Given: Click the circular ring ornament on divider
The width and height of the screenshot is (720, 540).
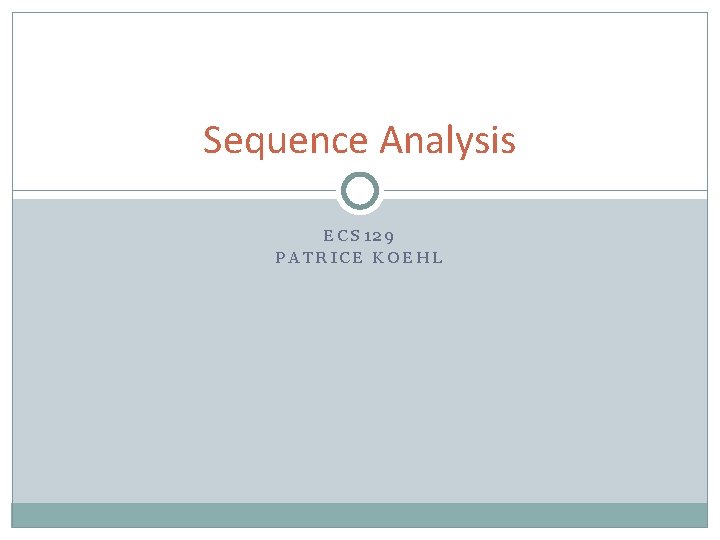Looking at the screenshot, I should point(360,191).
